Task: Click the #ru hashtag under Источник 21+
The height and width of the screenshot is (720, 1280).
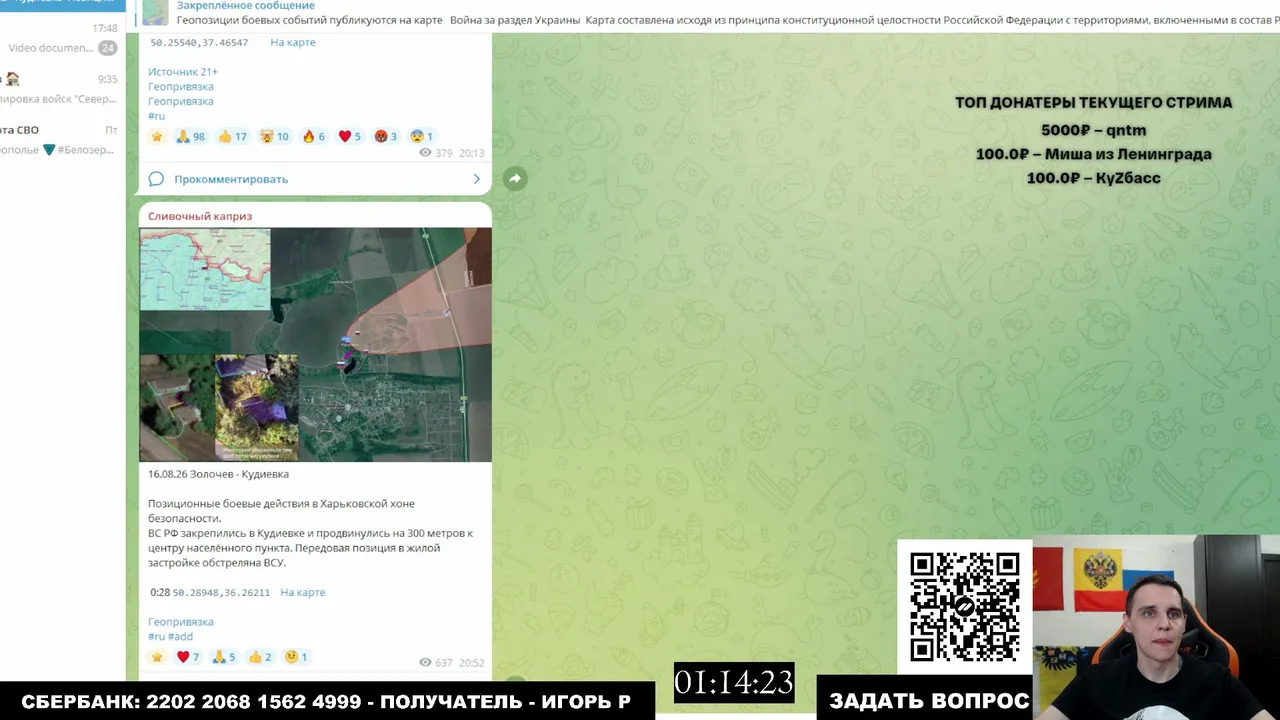Action: click(x=157, y=116)
